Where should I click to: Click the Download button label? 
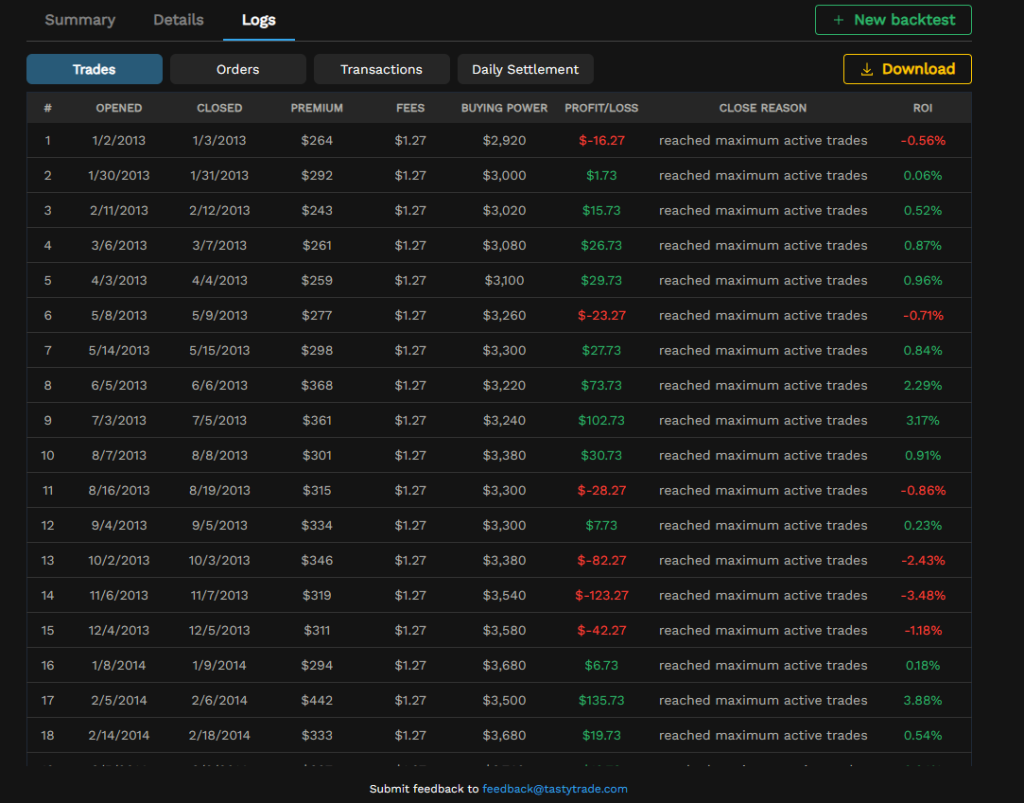918,69
